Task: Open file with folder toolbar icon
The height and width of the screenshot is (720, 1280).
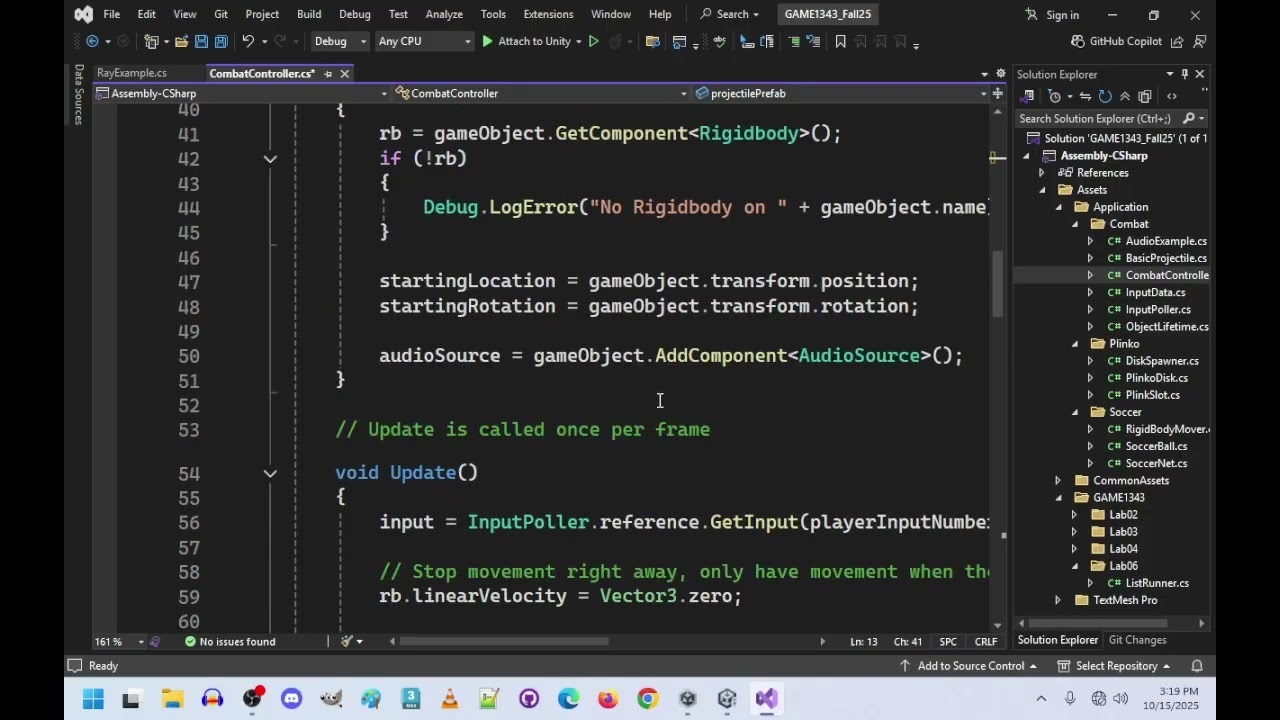Action: click(181, 41)
